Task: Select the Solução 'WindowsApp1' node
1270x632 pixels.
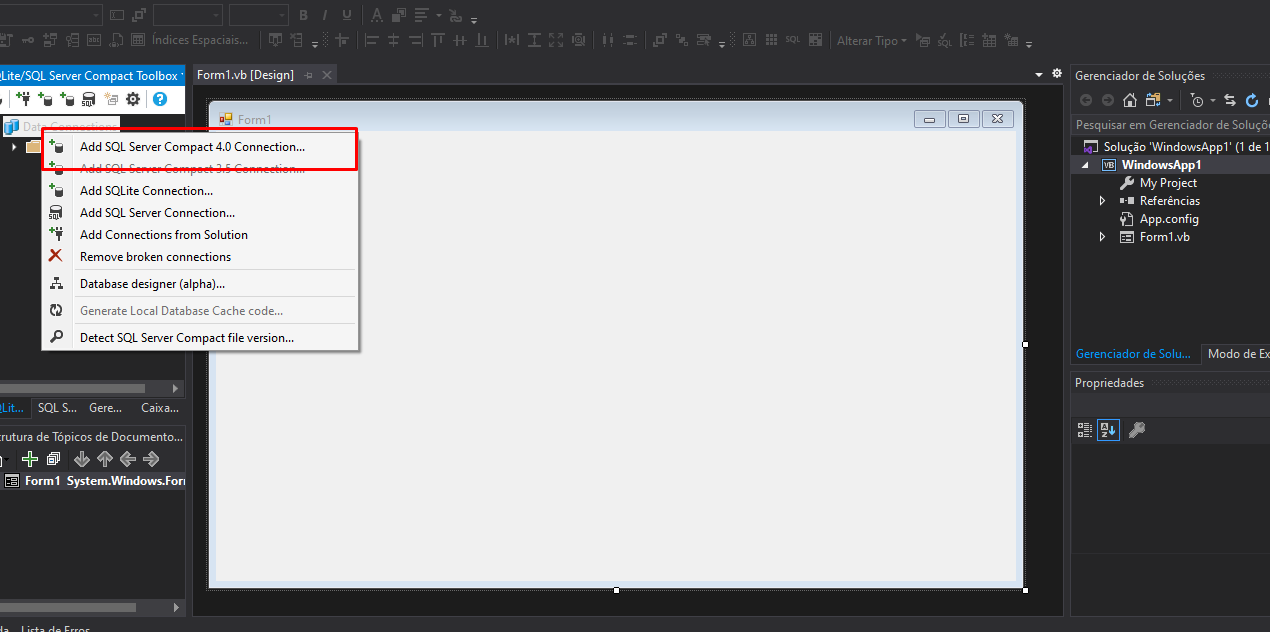Action: pos(1178,147)
